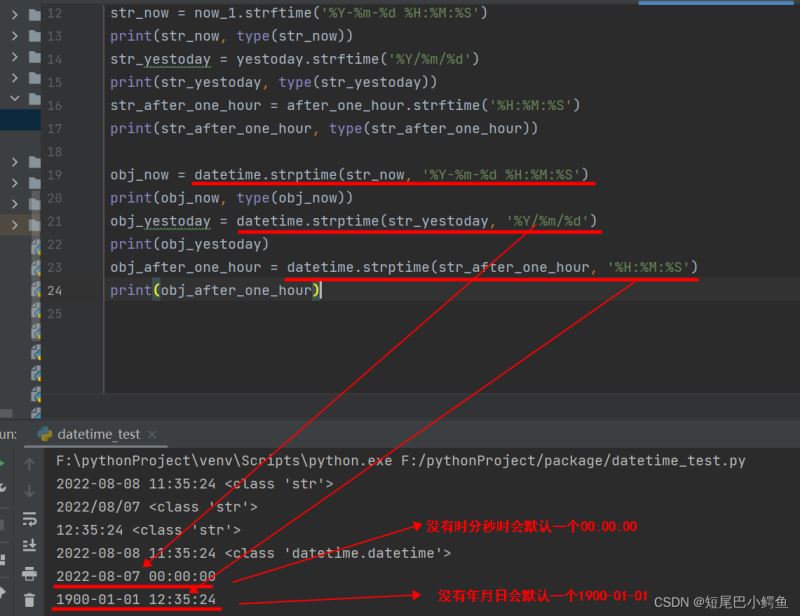
Task: Close the datetime_test run tab
Action: tap(152, 434)
